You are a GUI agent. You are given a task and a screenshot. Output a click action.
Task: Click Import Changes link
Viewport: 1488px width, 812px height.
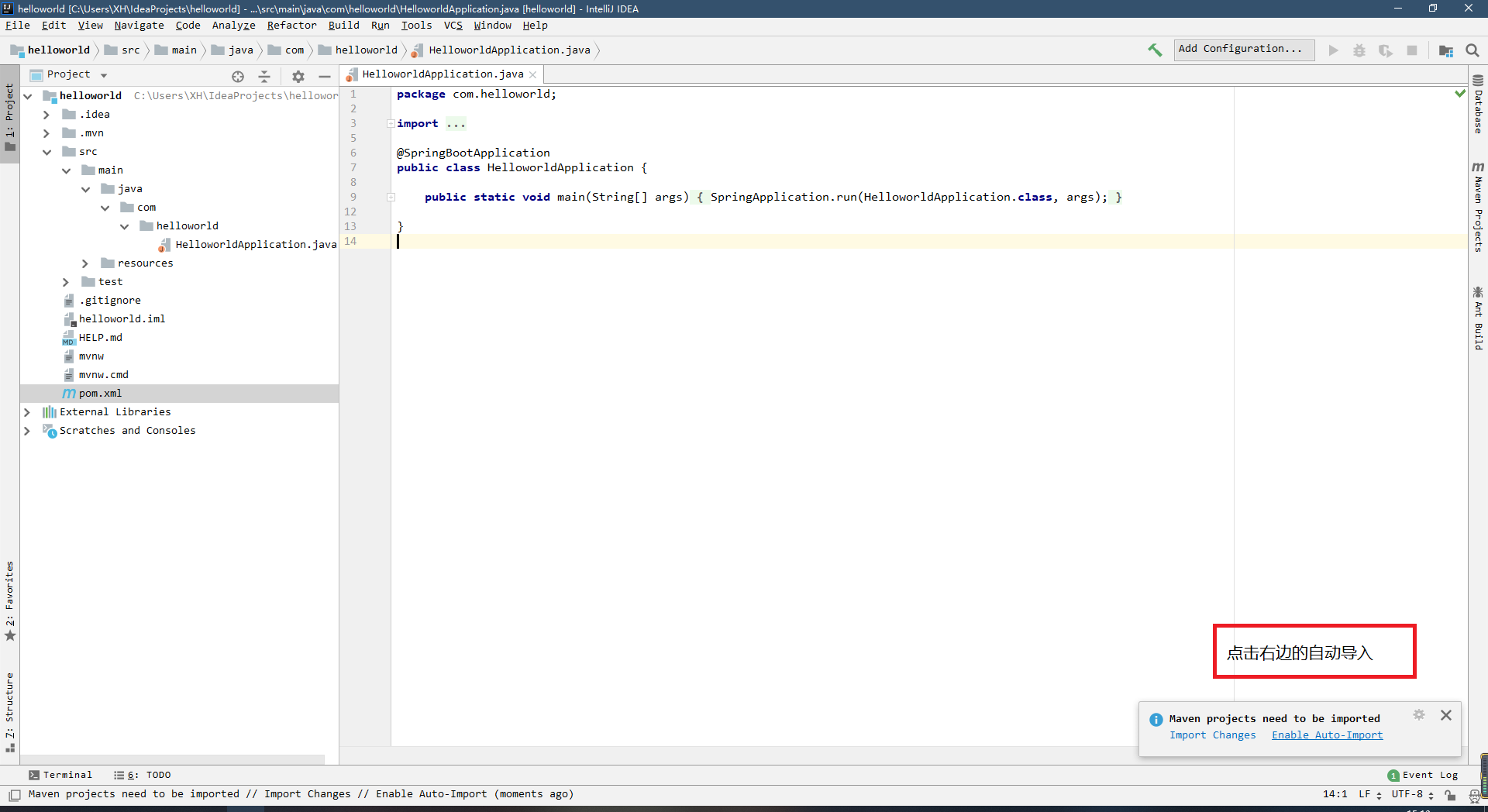(1212, 735)
